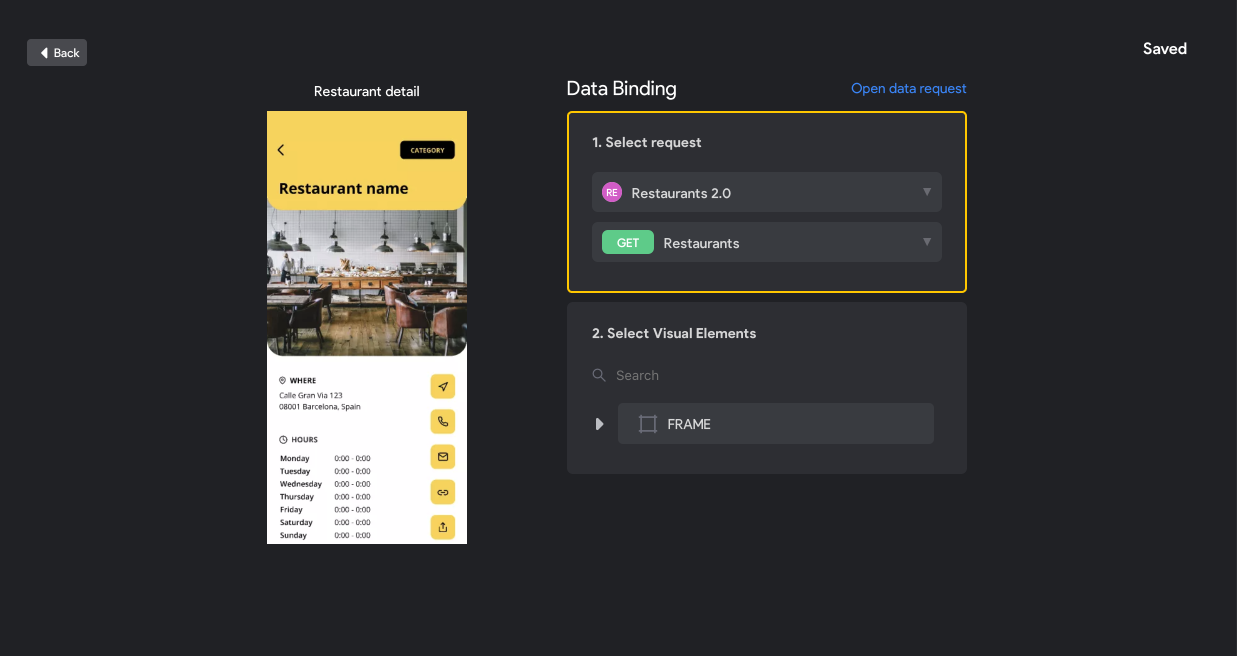This screenshot has height=656, width=1237.
Task: Click the RE avatar badge icon
Action: pos(611,192)
